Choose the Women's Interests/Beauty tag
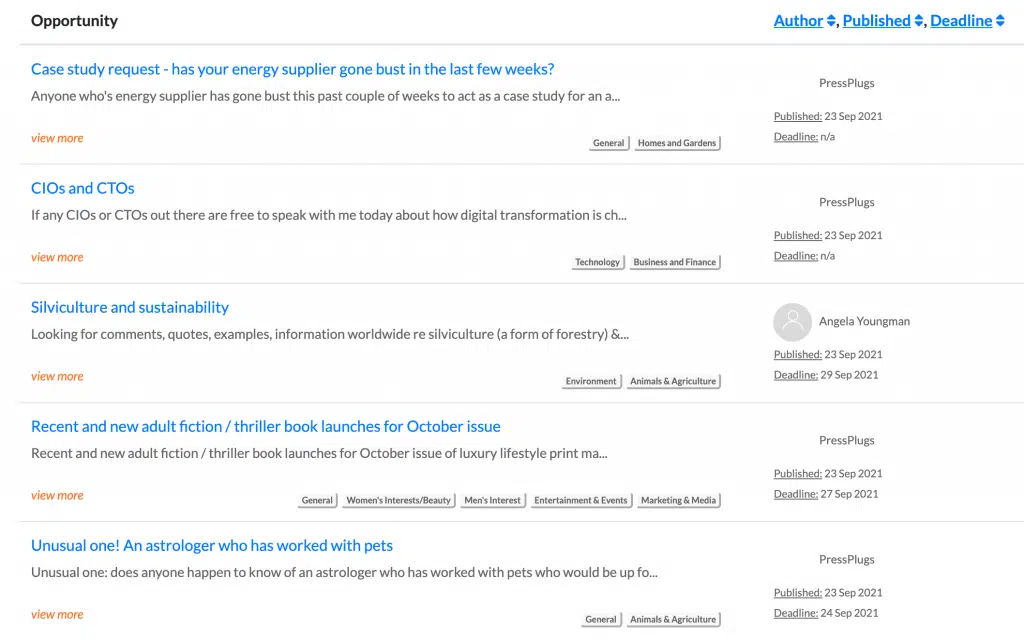 point(398,500)
